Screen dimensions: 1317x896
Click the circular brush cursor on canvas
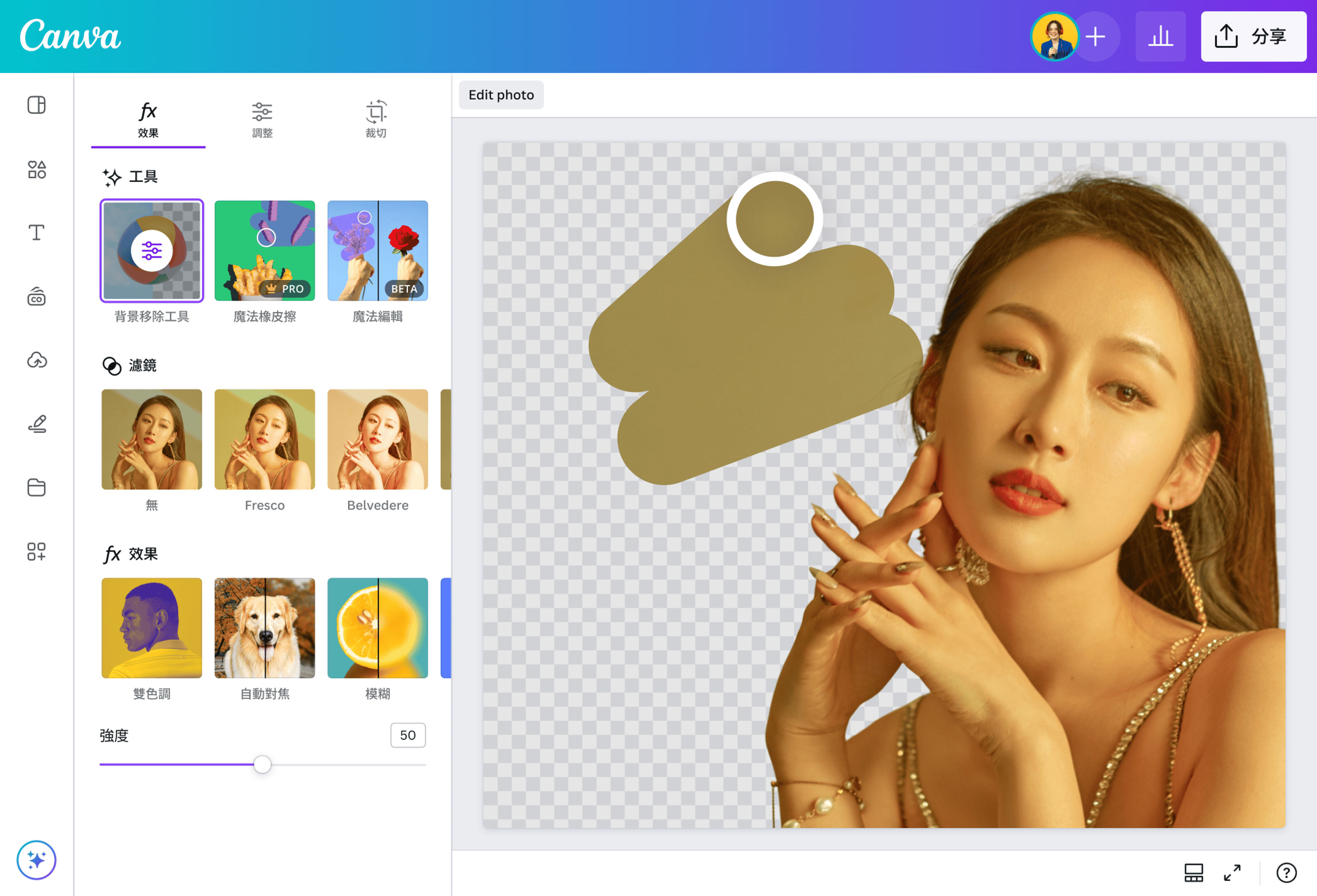pyautogui.click(x=774, y=219)
